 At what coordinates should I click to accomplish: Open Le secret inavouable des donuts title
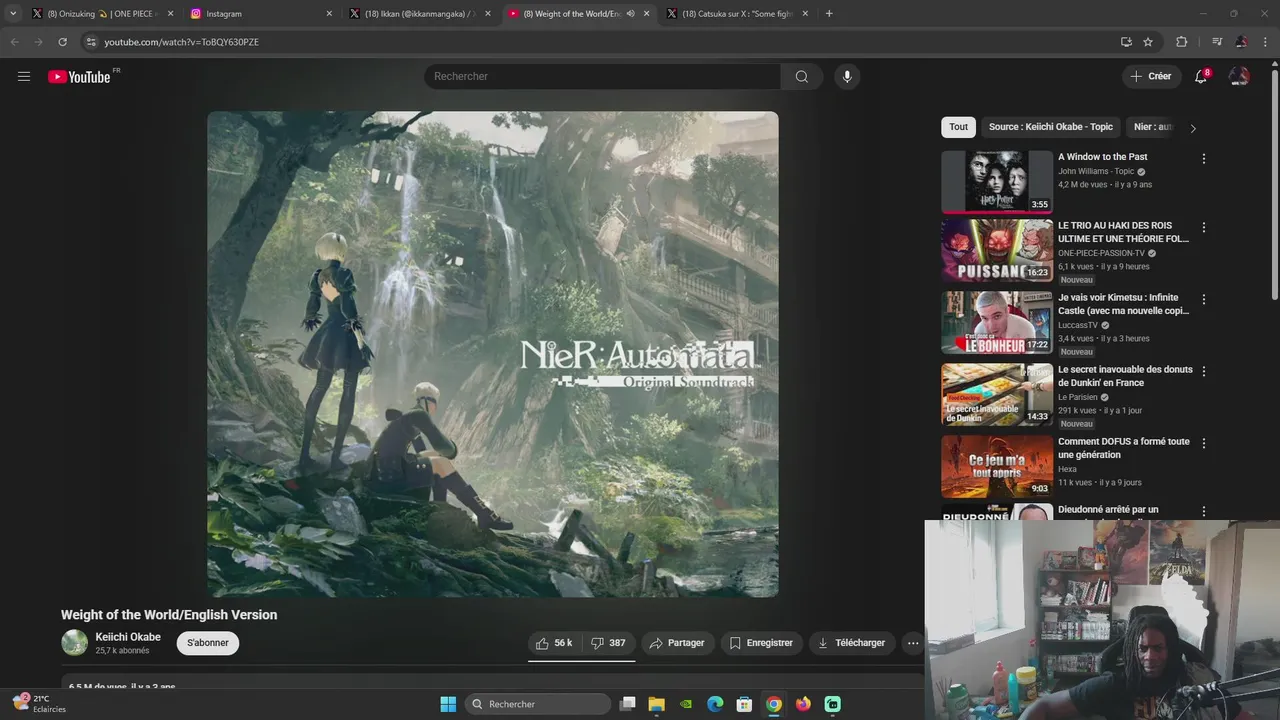pyautogui.click(x=1126, y=376)
